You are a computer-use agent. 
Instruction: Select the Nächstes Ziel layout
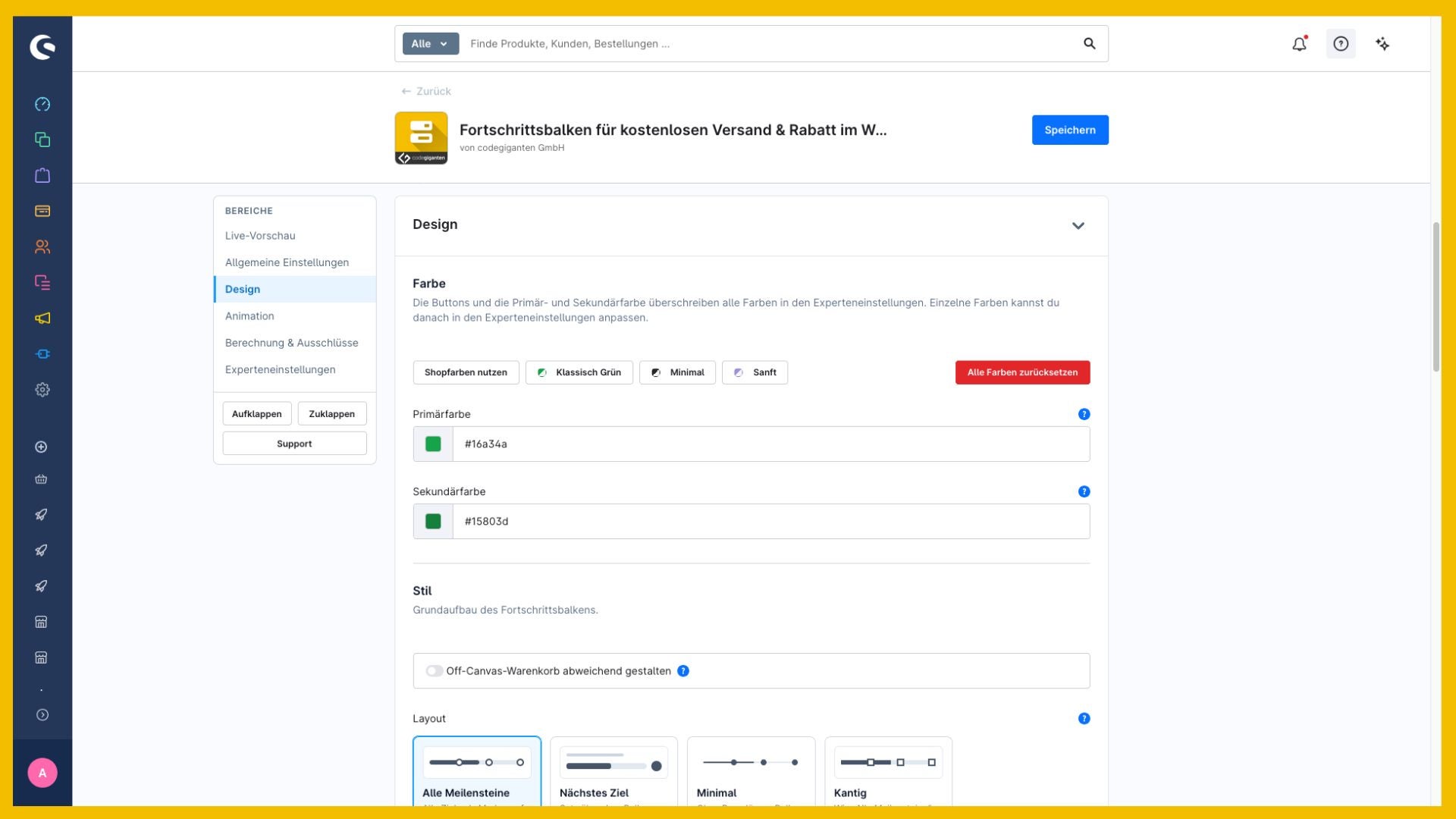(x=614, y=771)
